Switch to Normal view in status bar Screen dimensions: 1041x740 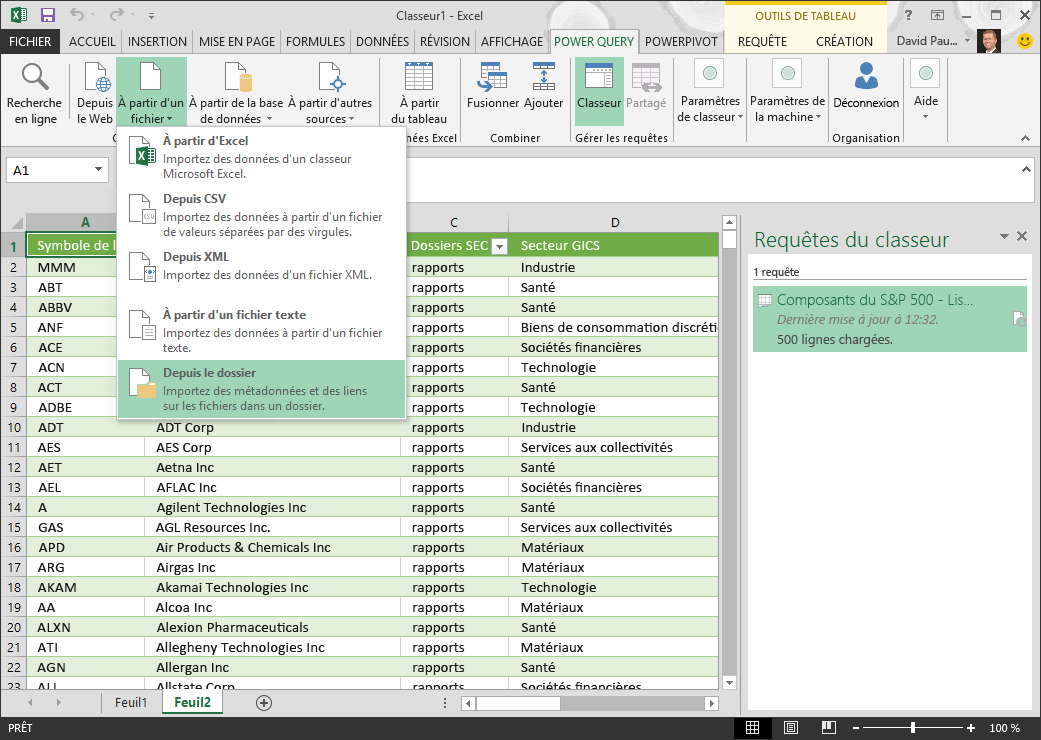pos(753,728)
